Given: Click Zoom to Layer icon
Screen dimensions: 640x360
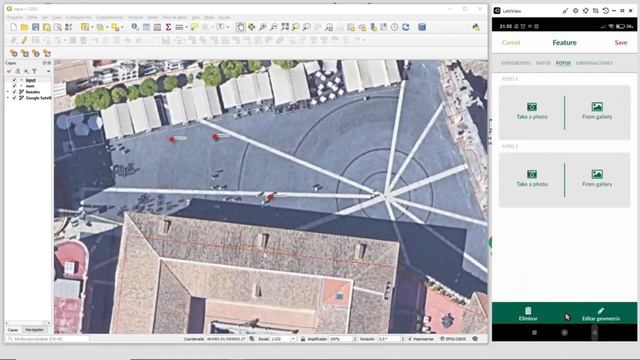Looking at the screenshot, I should 307,27.
